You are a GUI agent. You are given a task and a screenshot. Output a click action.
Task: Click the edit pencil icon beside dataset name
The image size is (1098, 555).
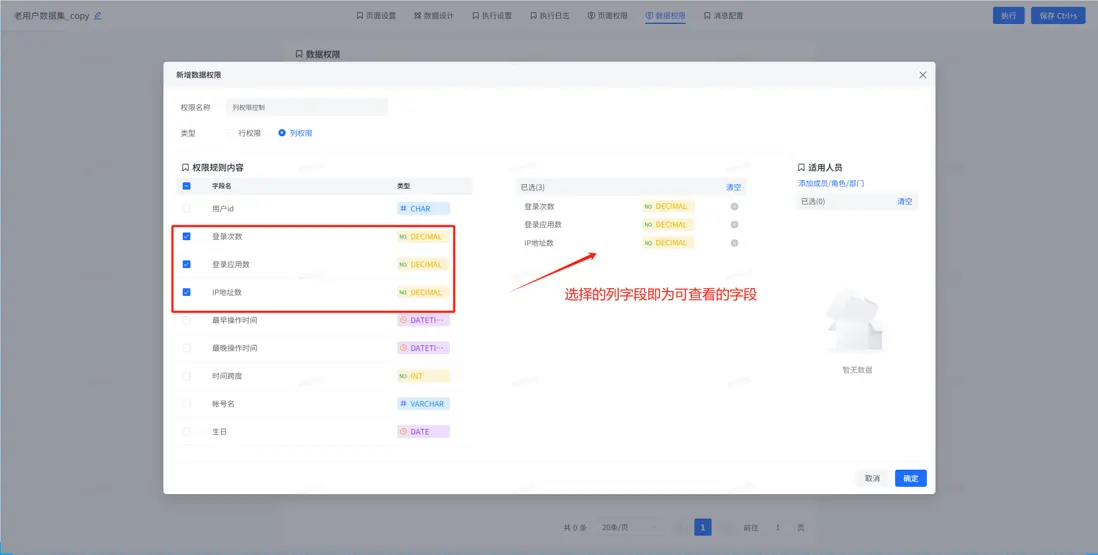[98, 15]
